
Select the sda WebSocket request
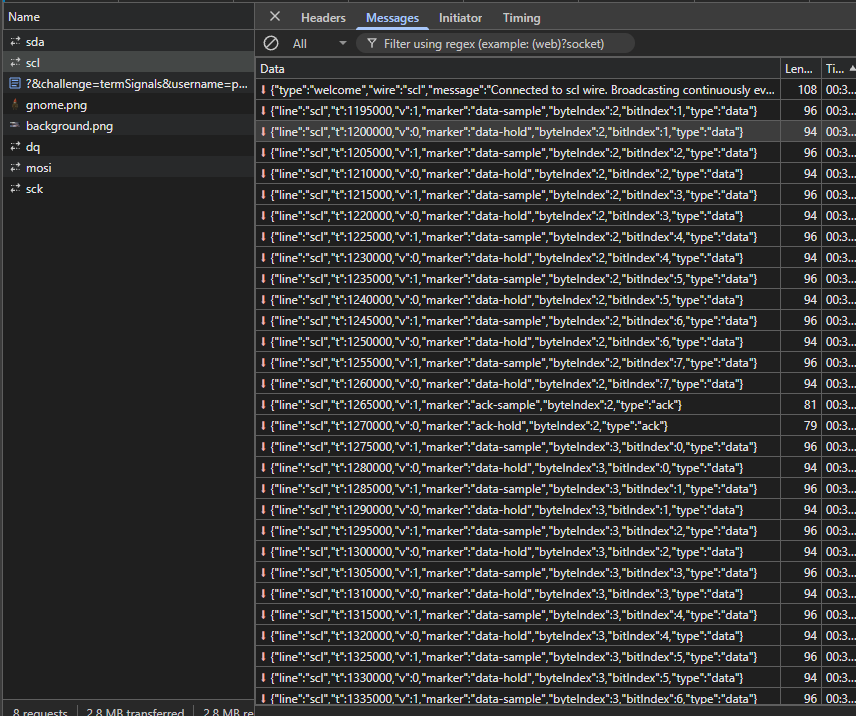129,42
